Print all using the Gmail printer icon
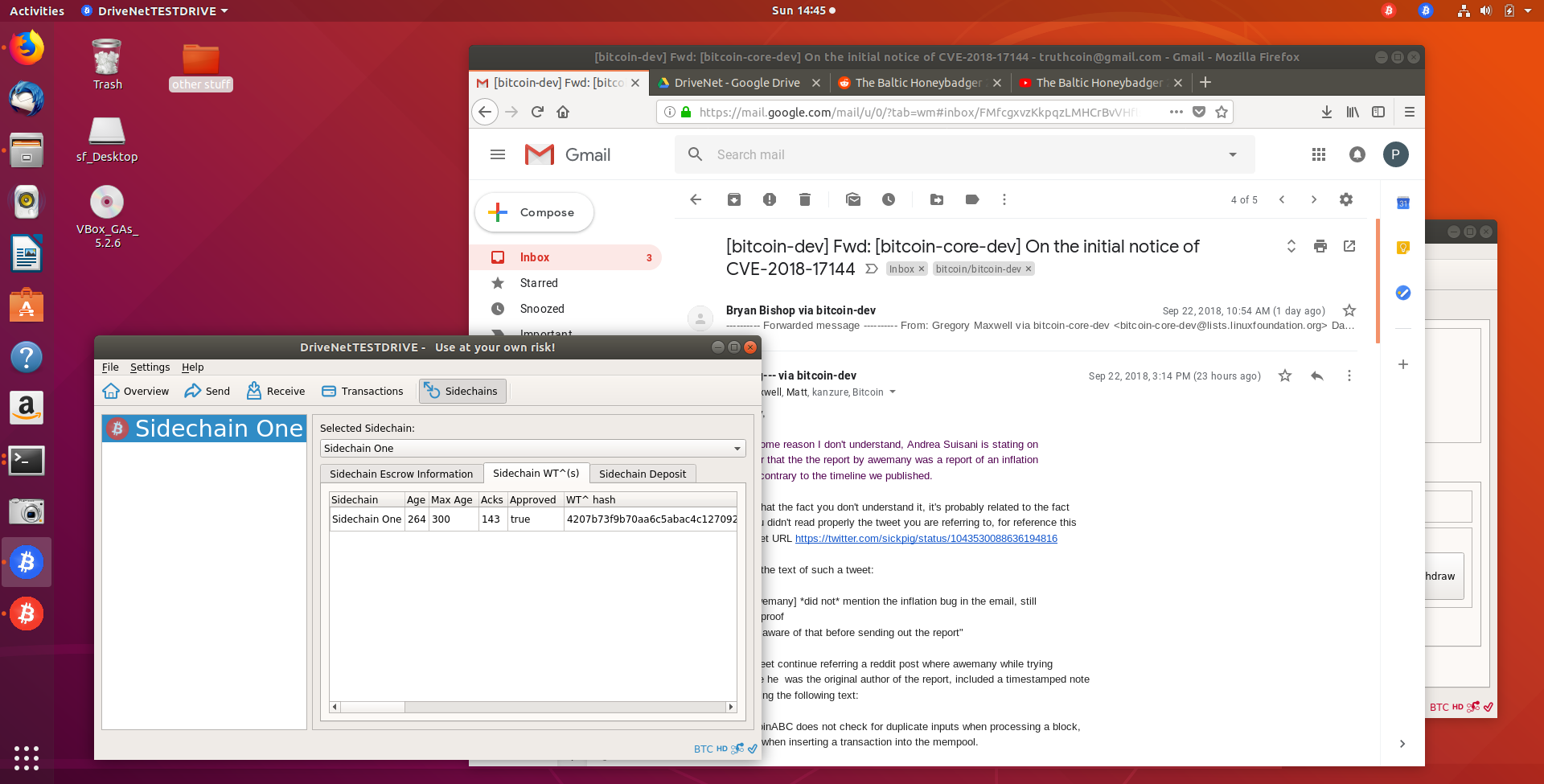The height and width of the screenshot is (784, 1544). [1320, 246]
